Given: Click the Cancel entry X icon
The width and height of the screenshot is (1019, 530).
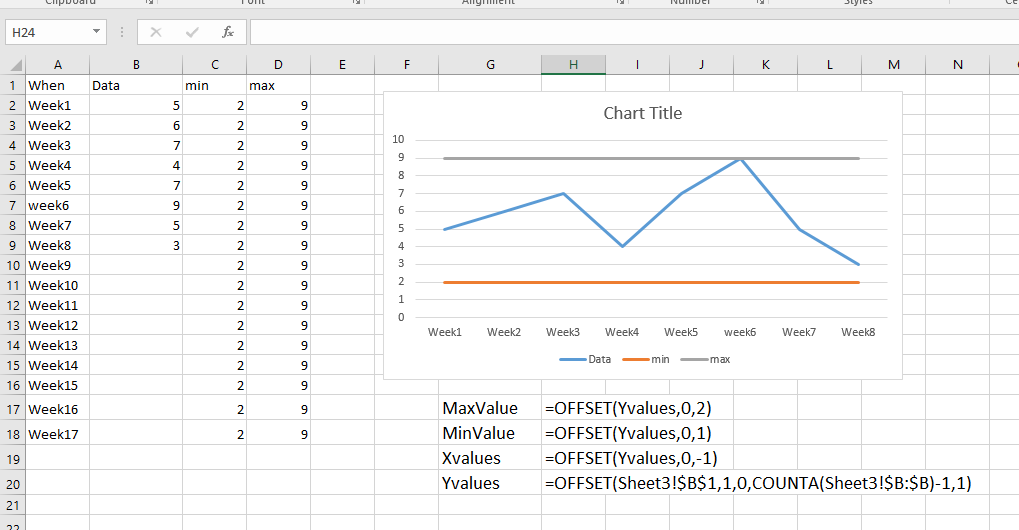Looking at the screenshot, I should [155, 32].
